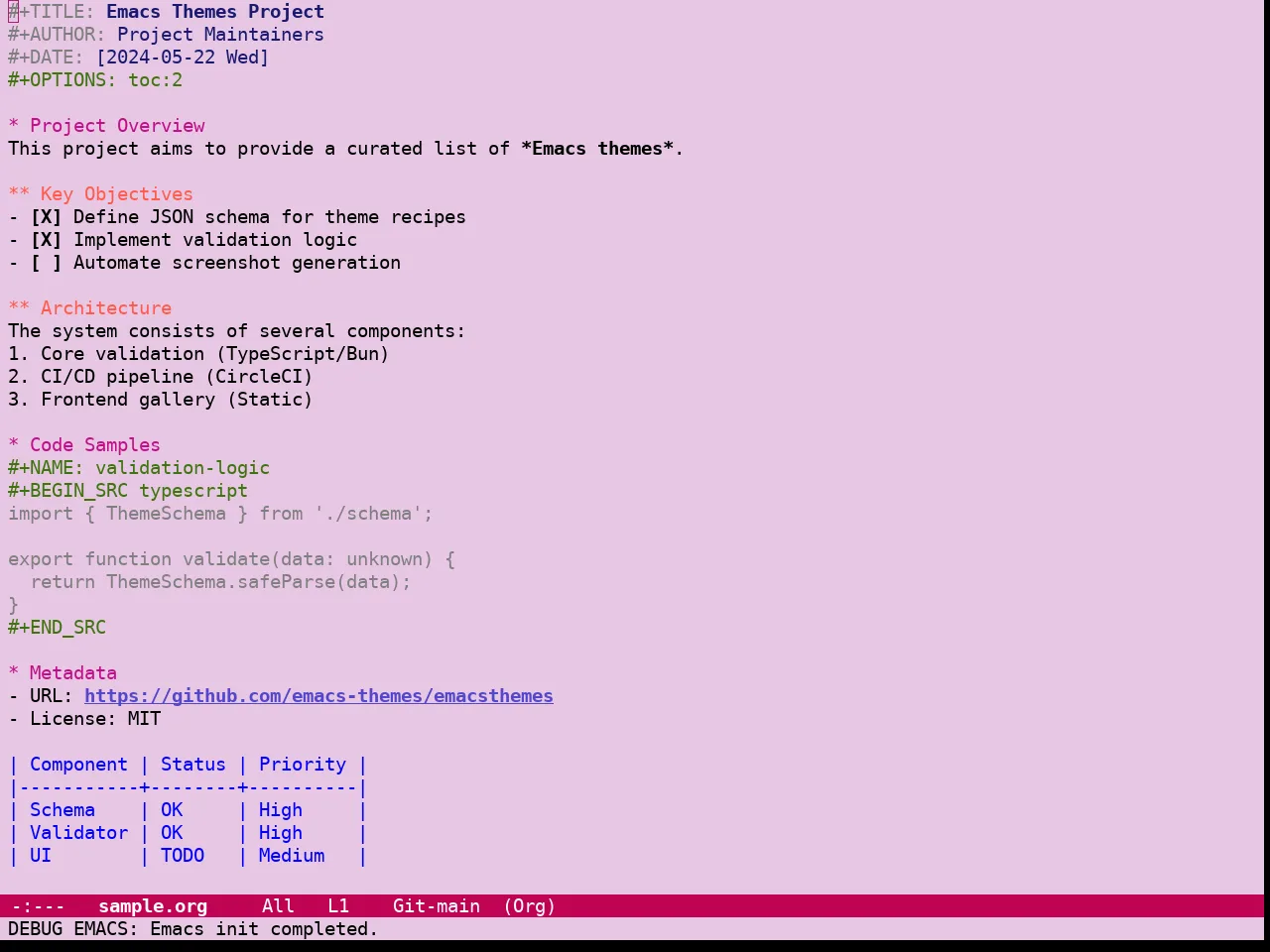1270x952 pixels.
Task: Place cursor on Key Objectives heading text
Action: (x=117, y=194)
